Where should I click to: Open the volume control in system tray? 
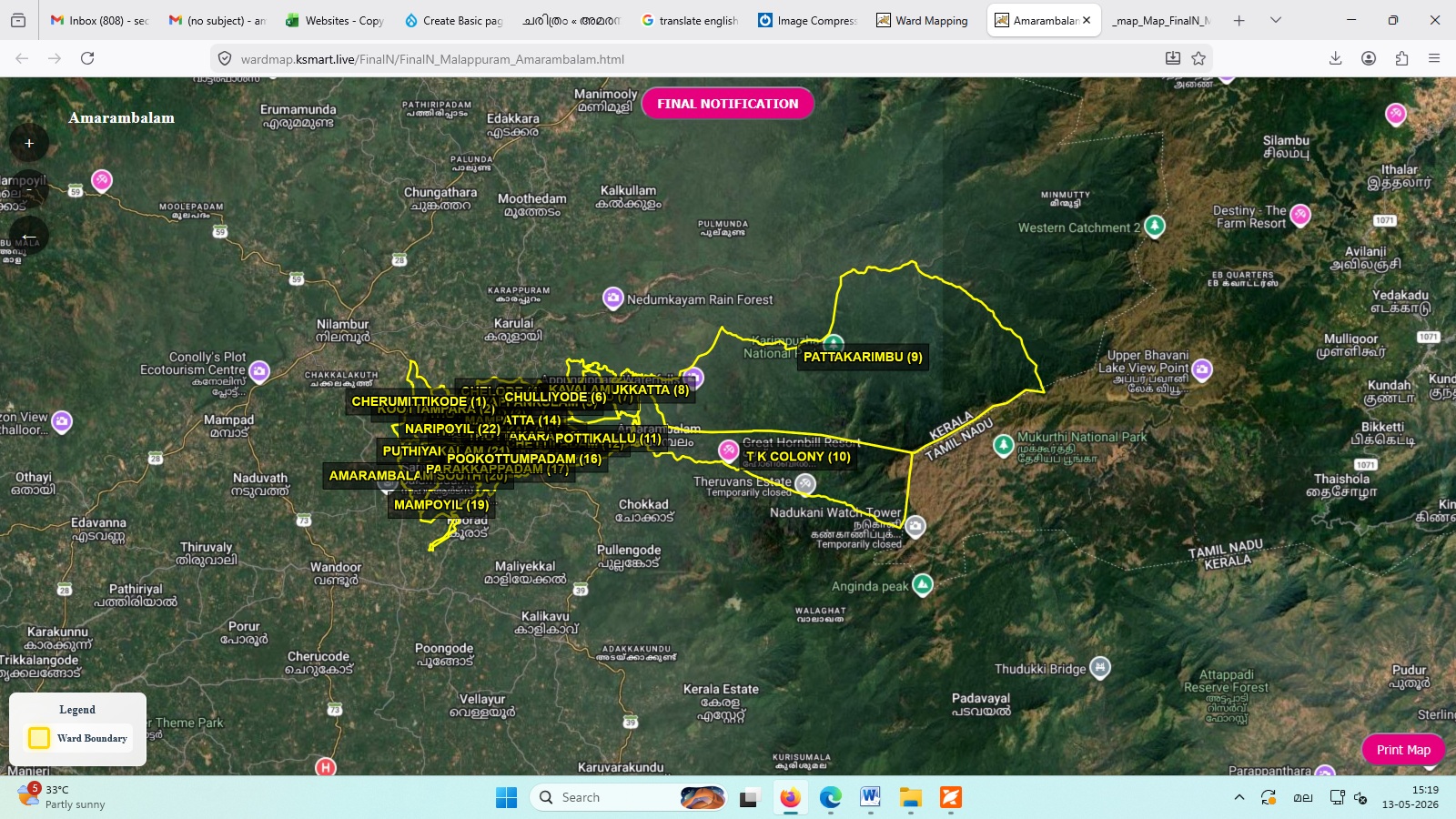tap(1360, 797)
